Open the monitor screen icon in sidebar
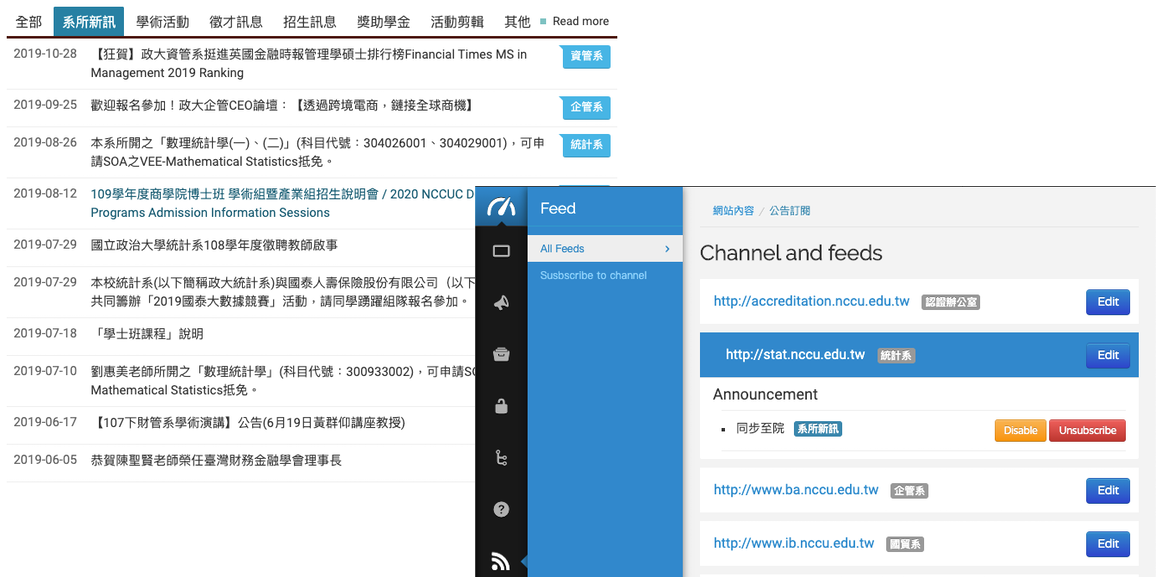1156x577 pixels. 501,251
